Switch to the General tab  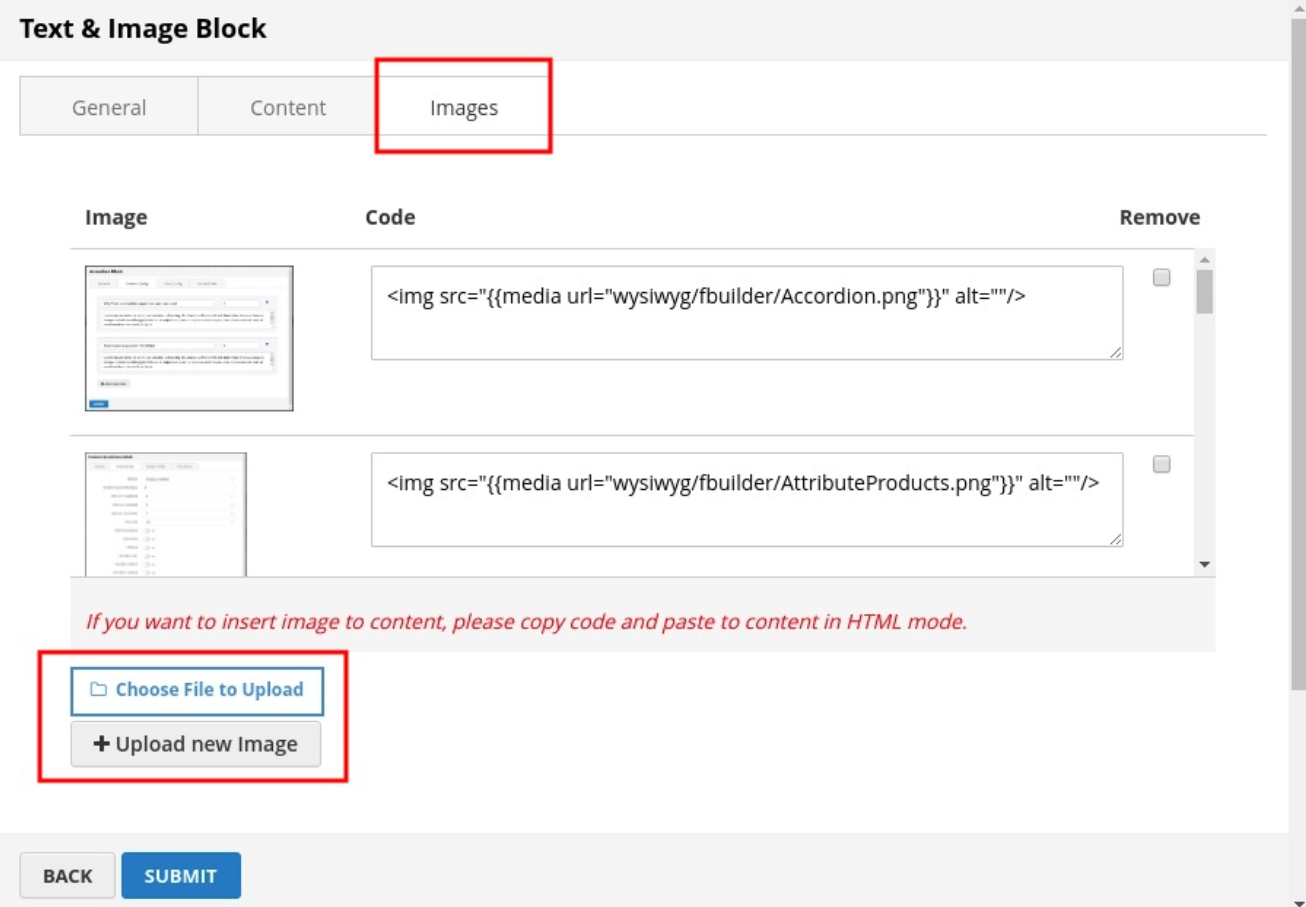109,108
